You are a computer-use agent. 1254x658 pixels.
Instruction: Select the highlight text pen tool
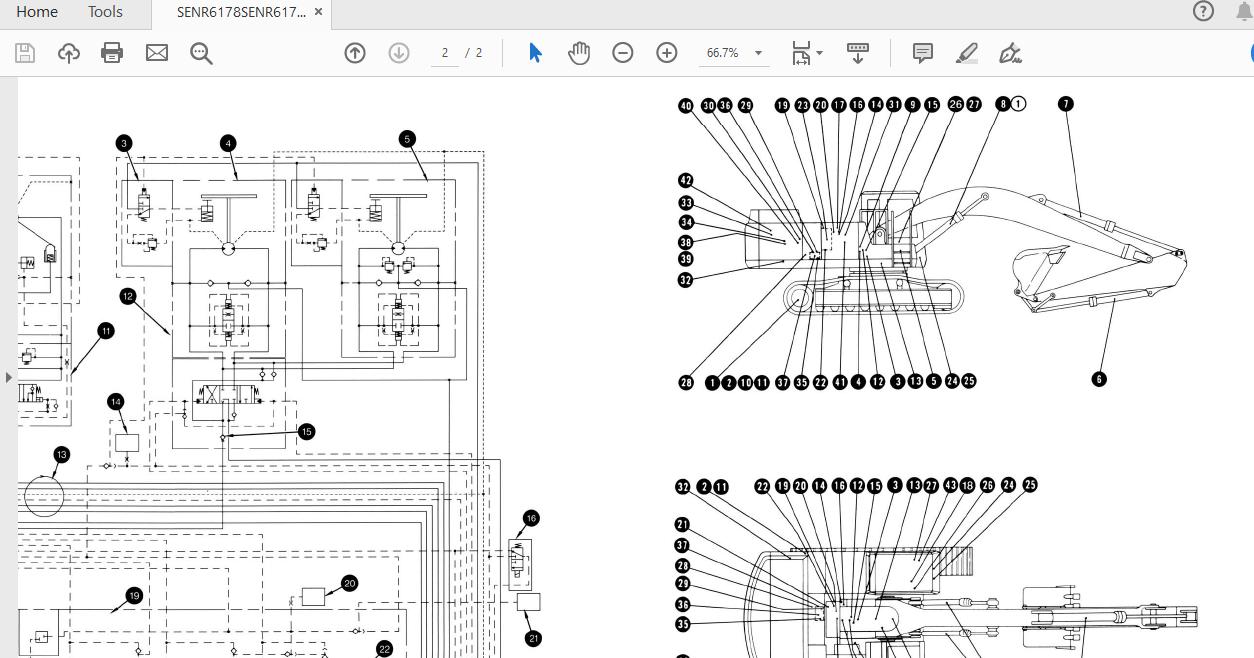pos(967,53)
